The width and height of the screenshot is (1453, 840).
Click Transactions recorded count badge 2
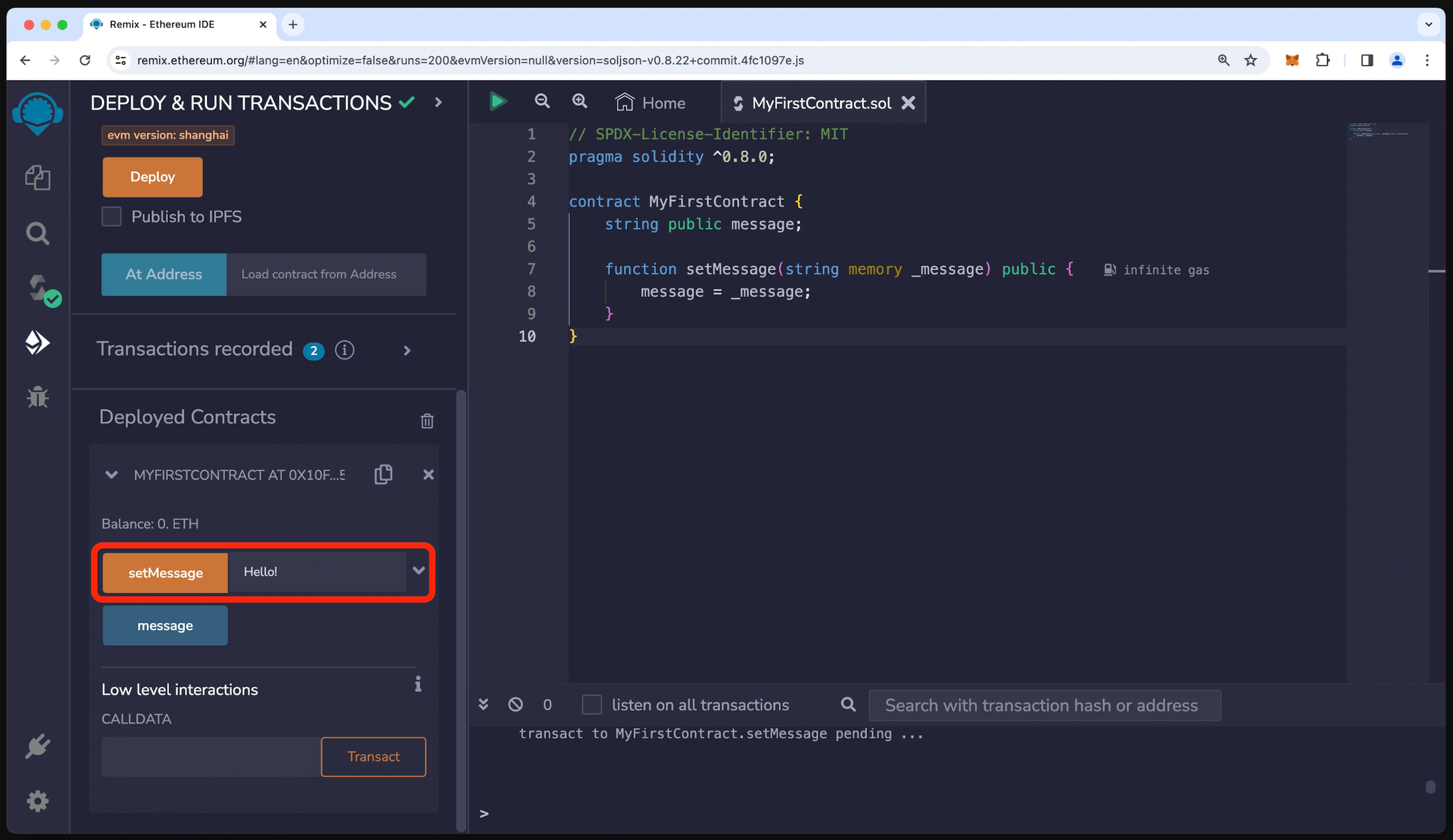pyautogui.click(x=313, y=351)
